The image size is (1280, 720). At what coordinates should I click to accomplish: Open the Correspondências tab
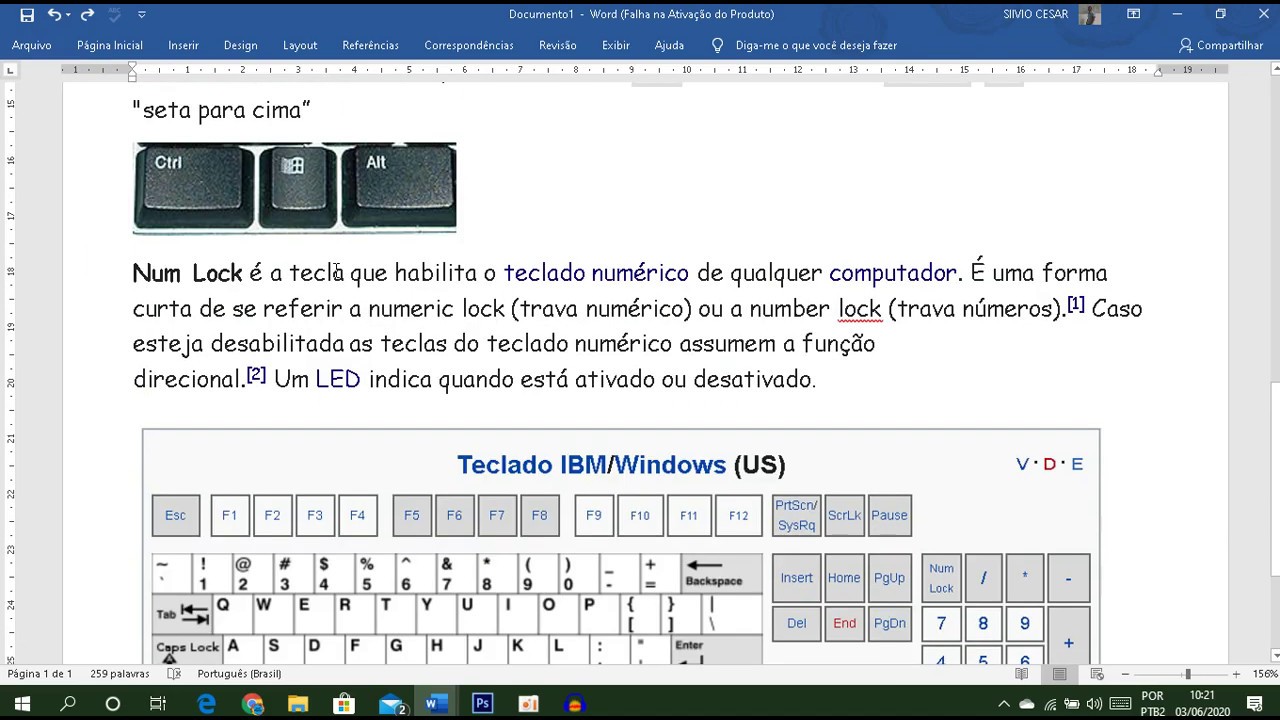tap(469, 45)
